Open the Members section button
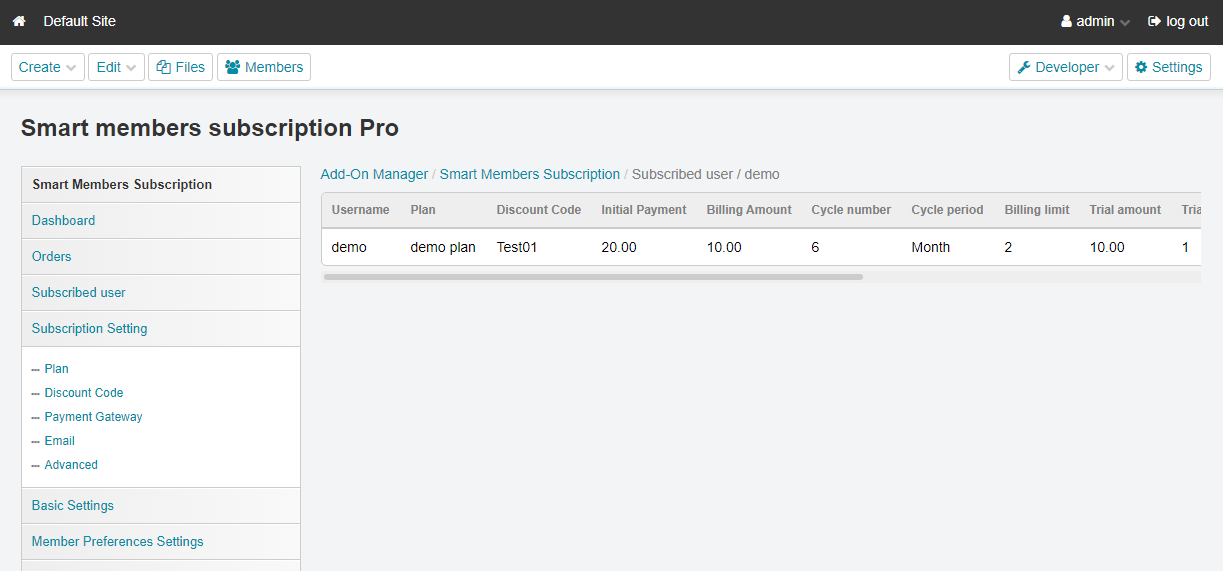This screenshot has height=571, width=1223. (264, 67)
